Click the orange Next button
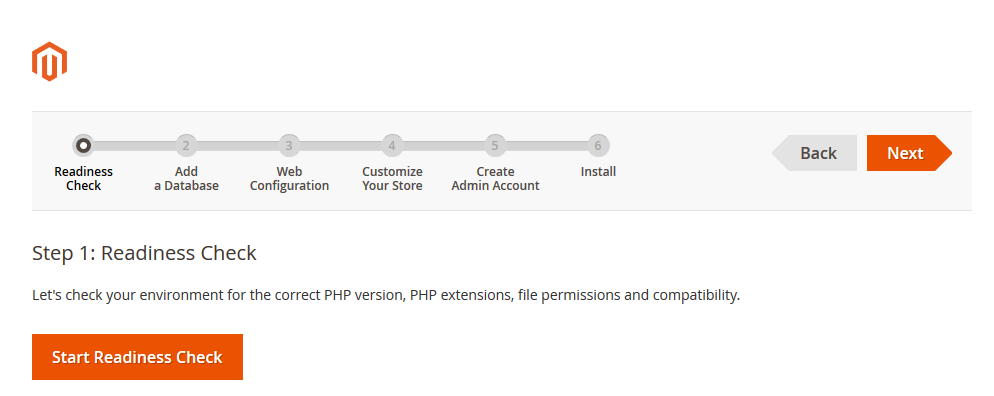Viewport: 994px width, 396px height. pyautogui.click(x=909, y=153)
